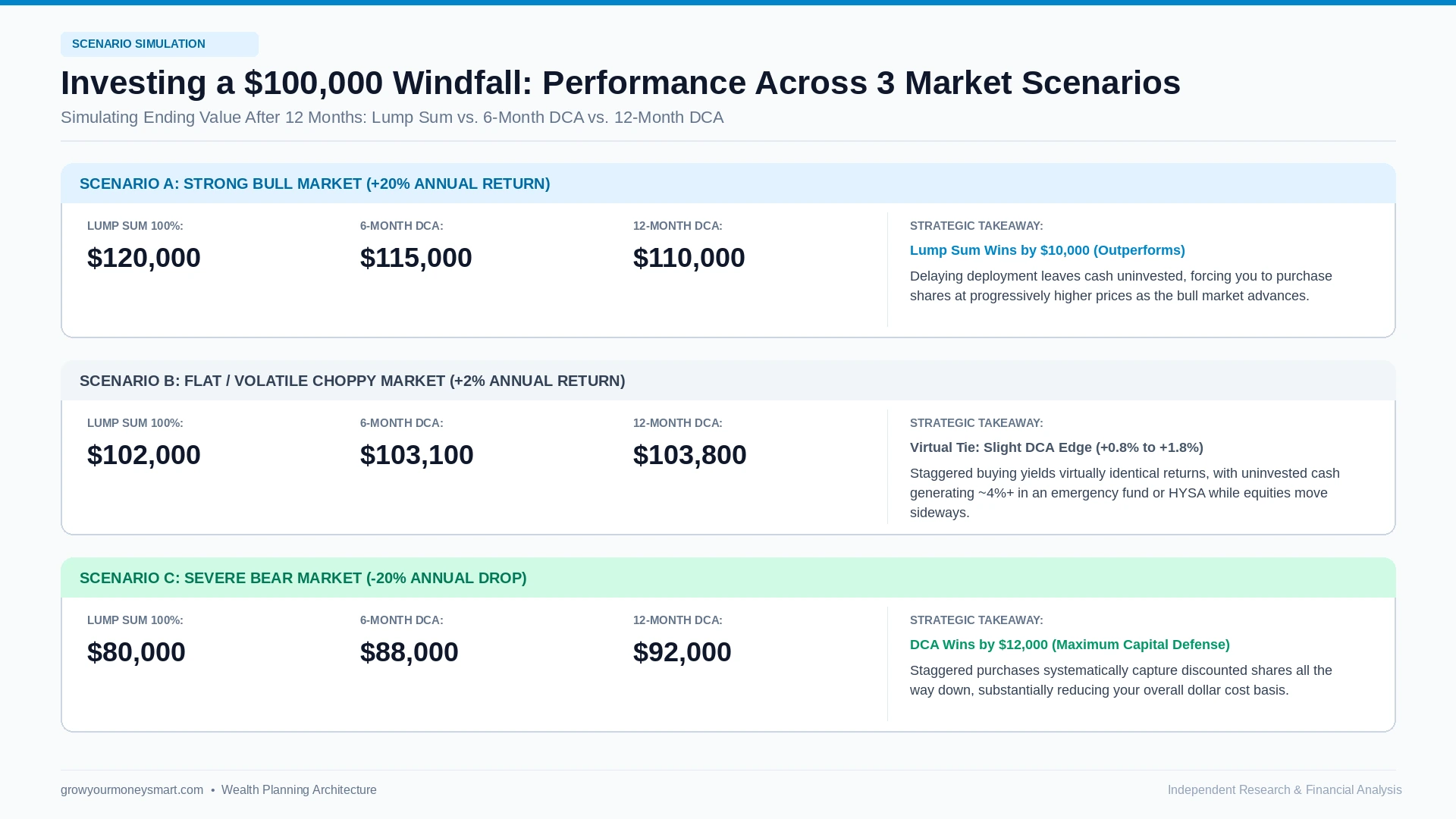
Task: Click the 12-MONTH DCA label in Scenario B
Action: coord(678,423)
